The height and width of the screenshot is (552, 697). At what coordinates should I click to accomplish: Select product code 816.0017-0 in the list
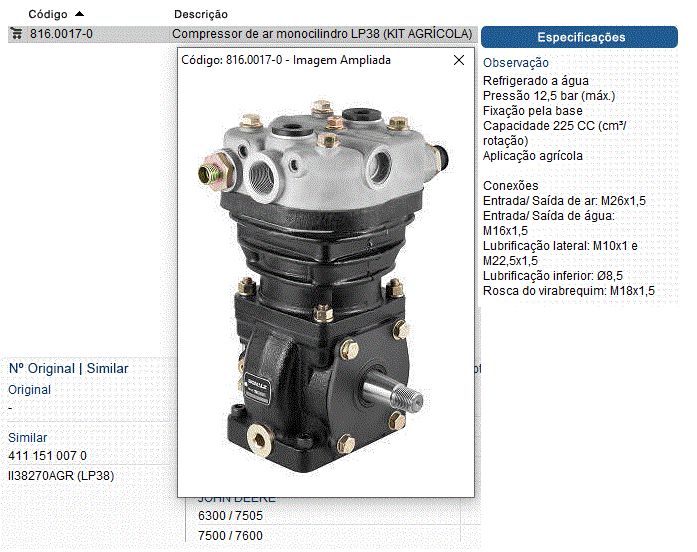click(x=61, y=33)
